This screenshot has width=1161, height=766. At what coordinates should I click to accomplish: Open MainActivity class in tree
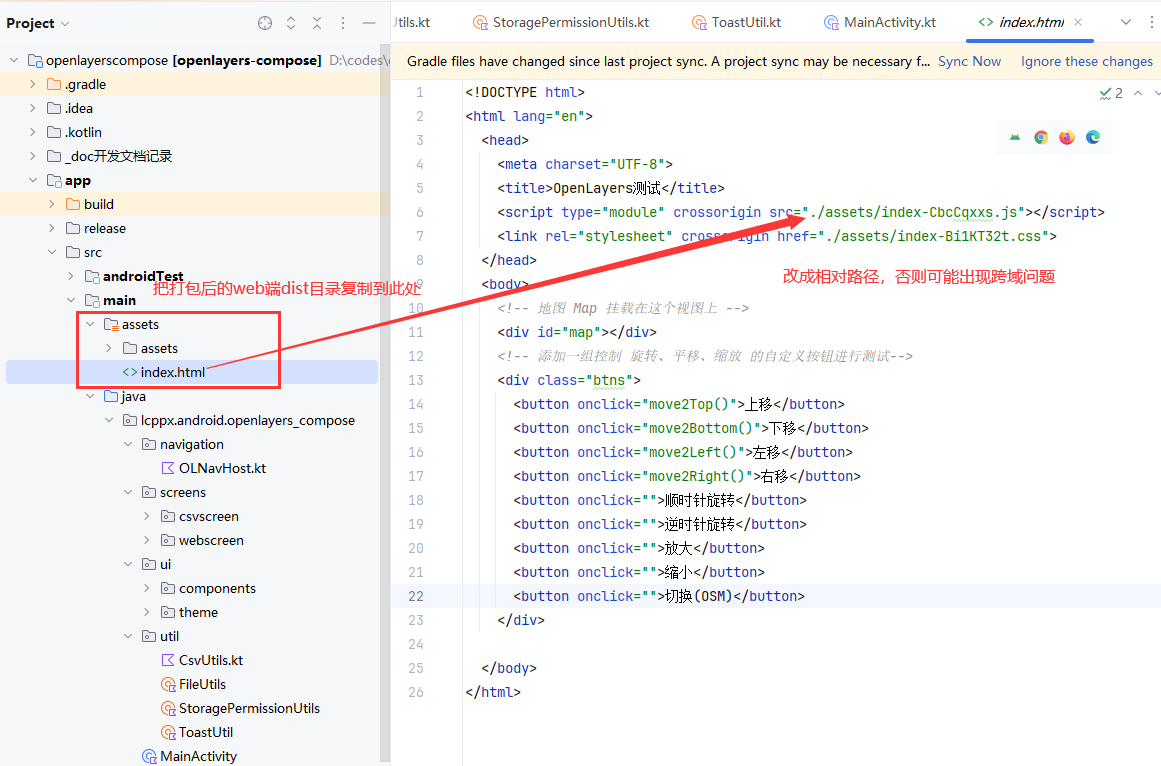tap(192, 756)
